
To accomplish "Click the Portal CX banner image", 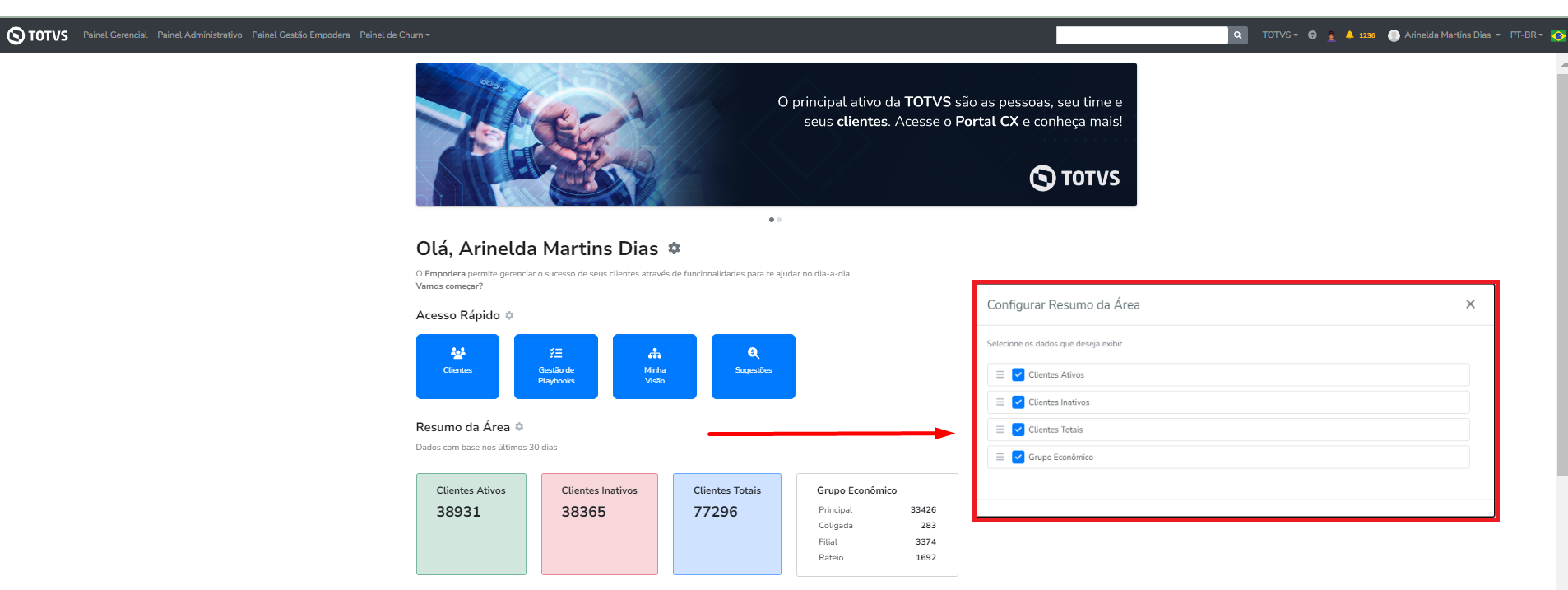I will point(776,134).
